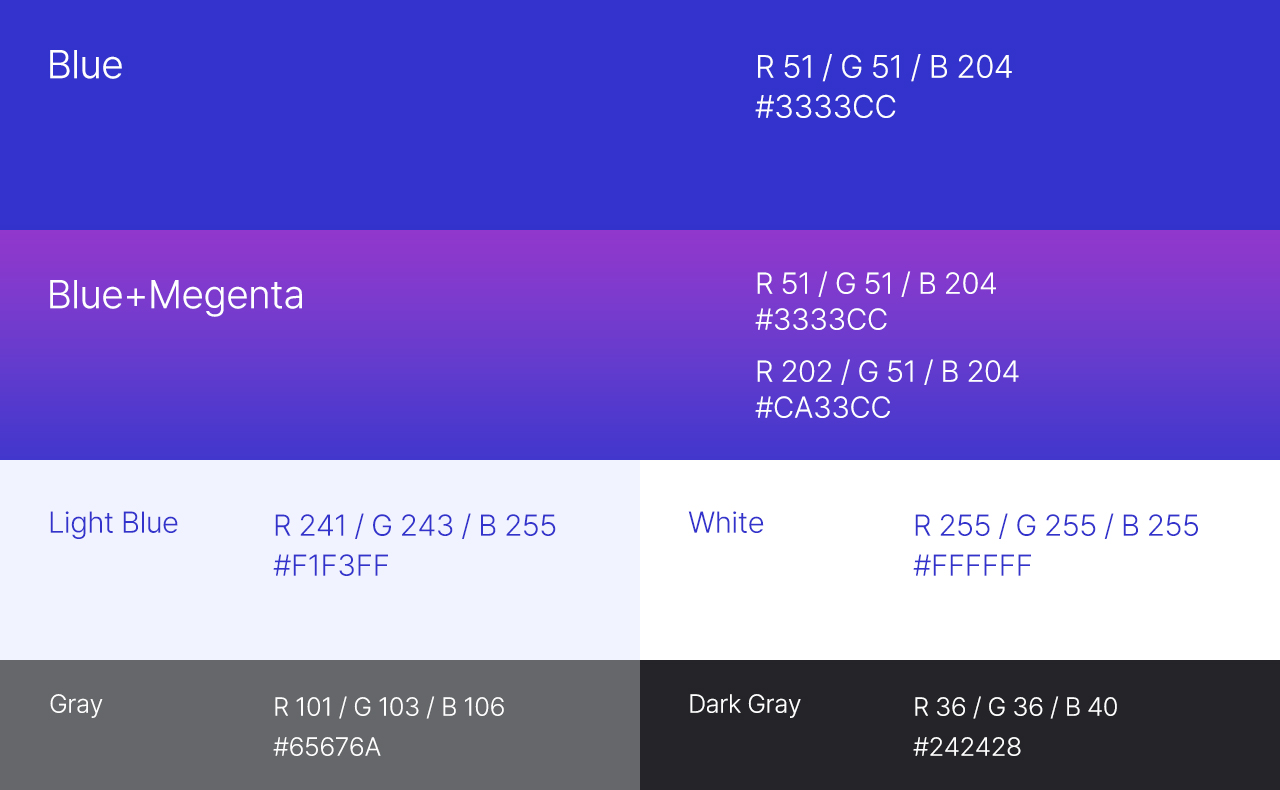The image size is (1280, 790).
Task: Select the Dark Gray swatch label
Action: (745, 704)
